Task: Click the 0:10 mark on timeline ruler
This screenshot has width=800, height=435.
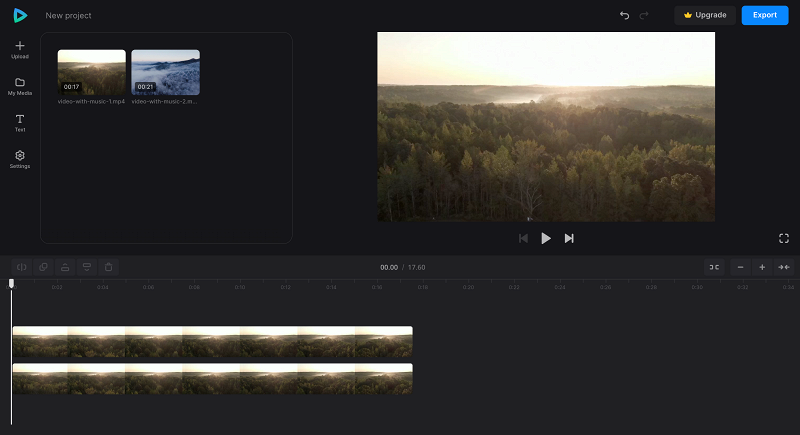Action: (x=240, y=287)
